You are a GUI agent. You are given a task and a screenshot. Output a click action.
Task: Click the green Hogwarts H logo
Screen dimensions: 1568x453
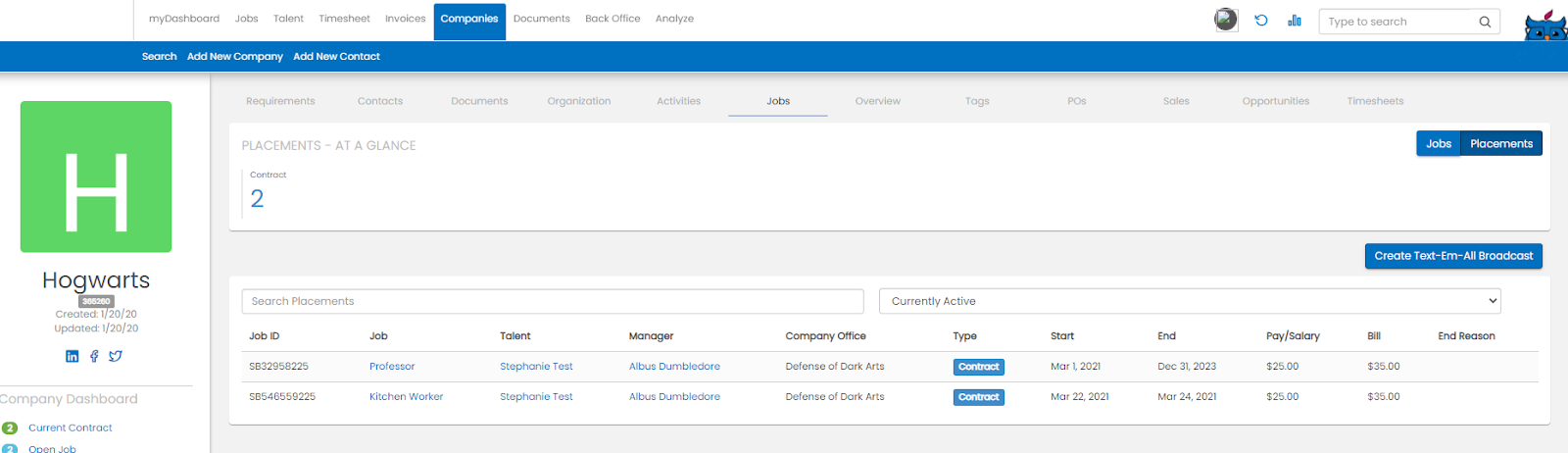point(96,176)
